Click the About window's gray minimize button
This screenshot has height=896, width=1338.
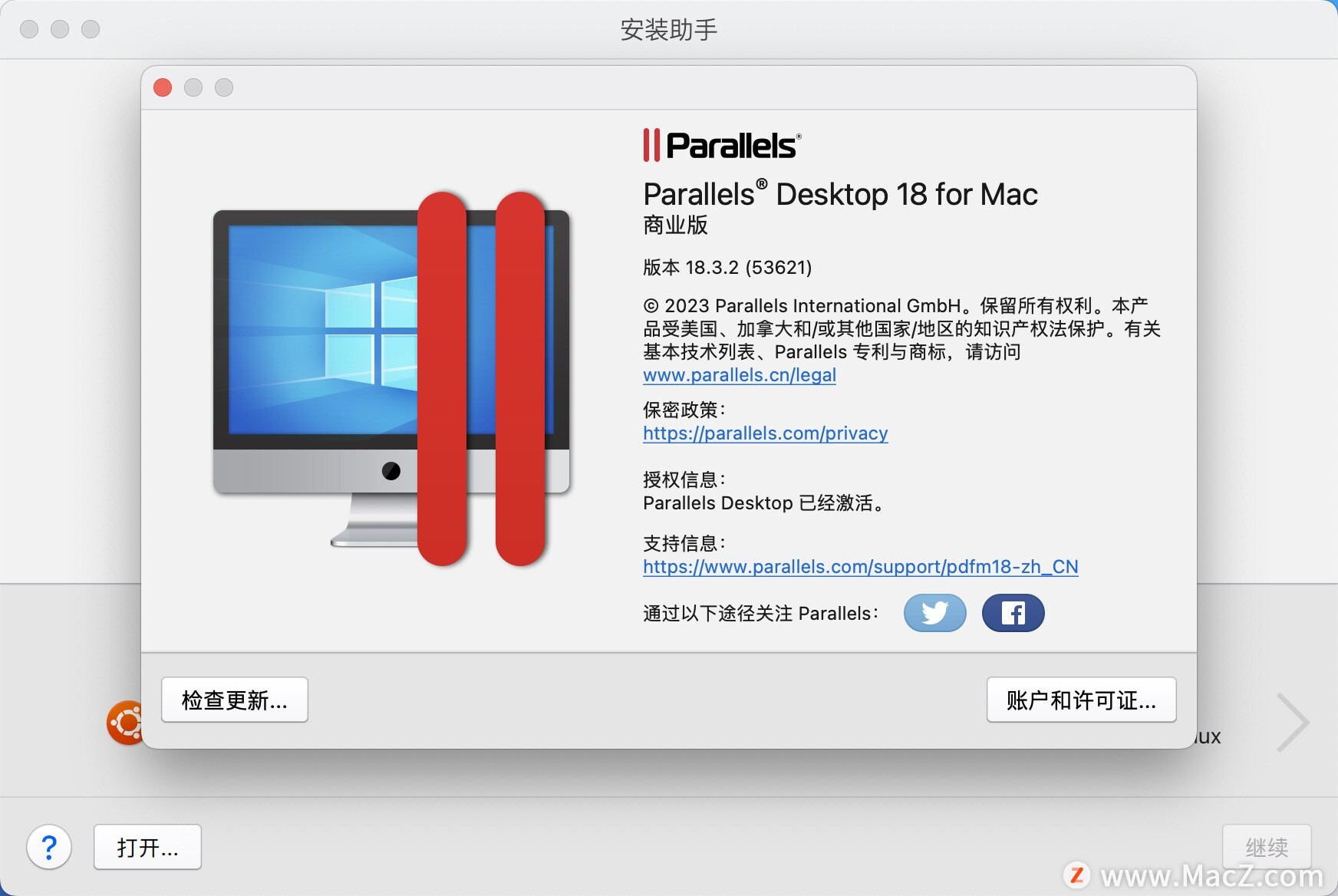[x=193, y=87]
